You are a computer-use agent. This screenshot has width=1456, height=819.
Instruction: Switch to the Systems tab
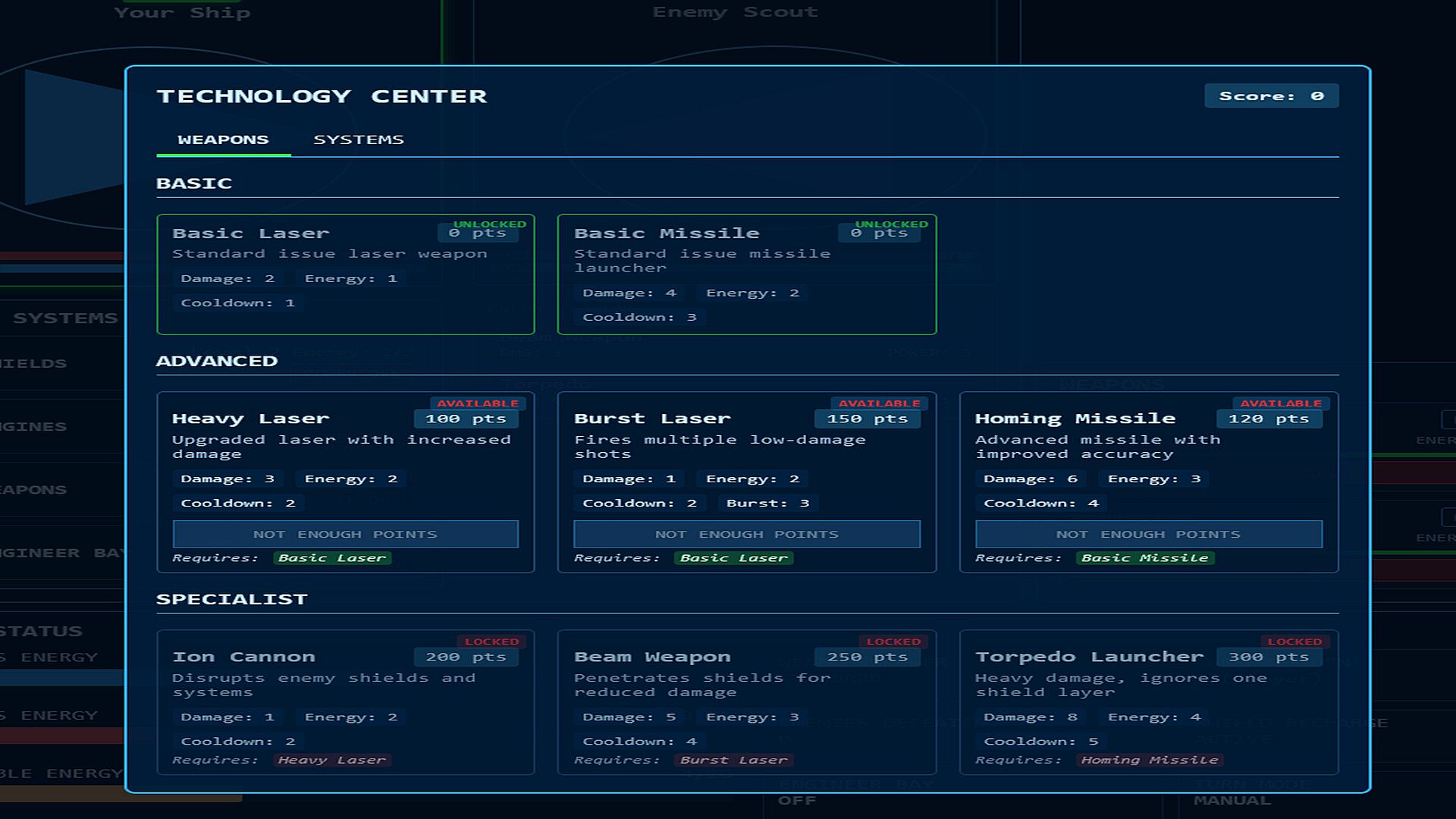(x=358, y=140)
